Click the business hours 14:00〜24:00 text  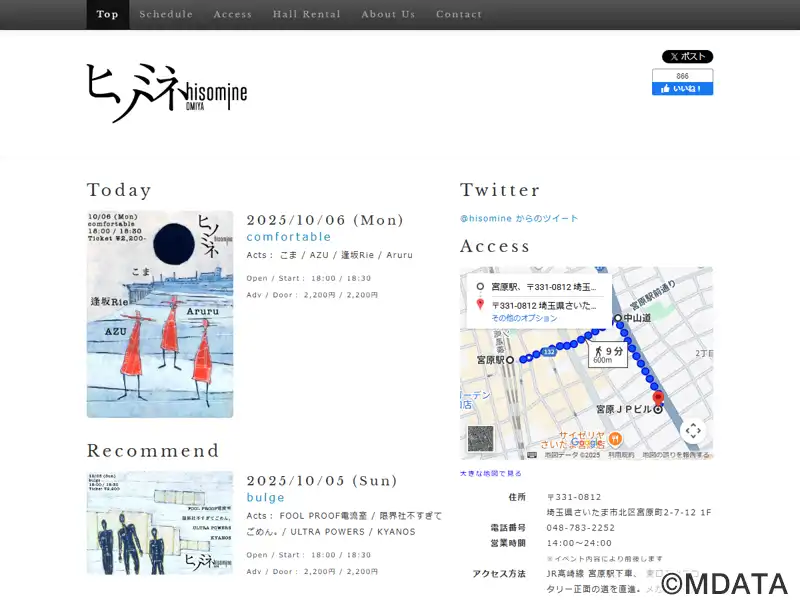click(579, 543)
